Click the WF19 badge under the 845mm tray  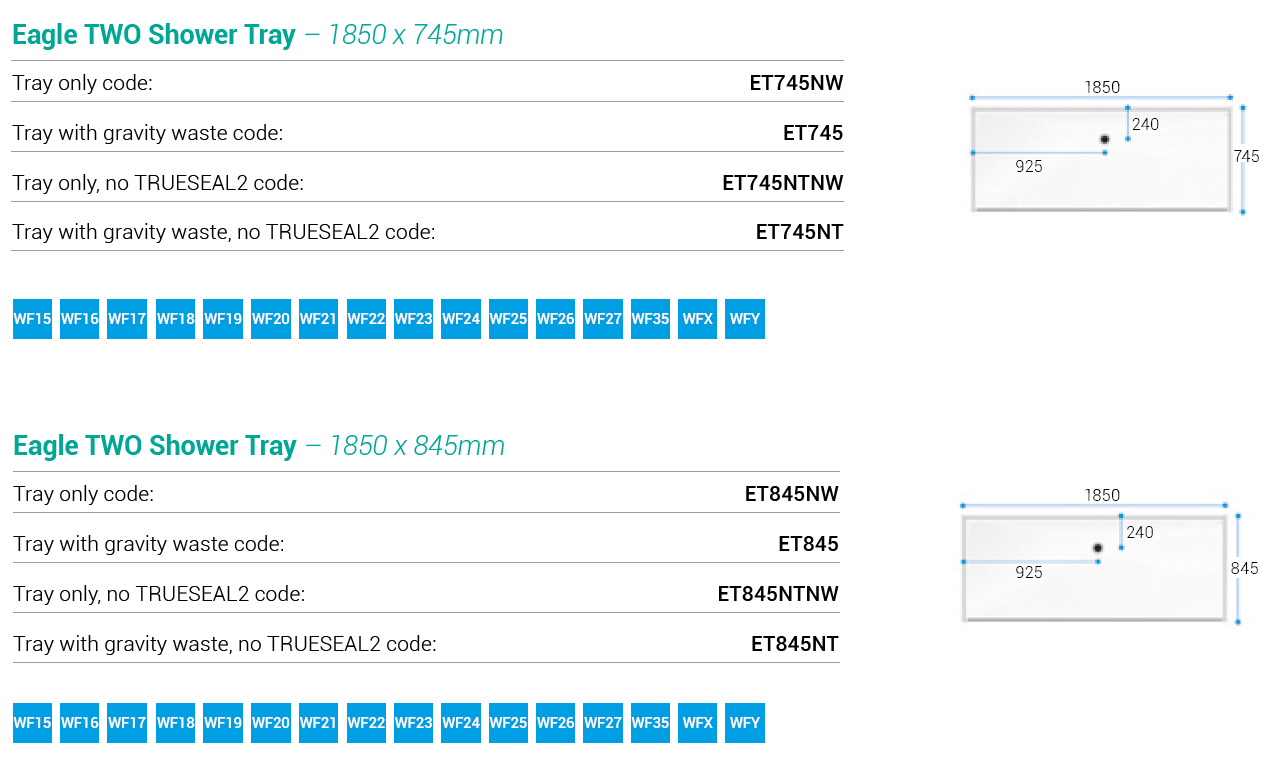click(x=222, y=723)
